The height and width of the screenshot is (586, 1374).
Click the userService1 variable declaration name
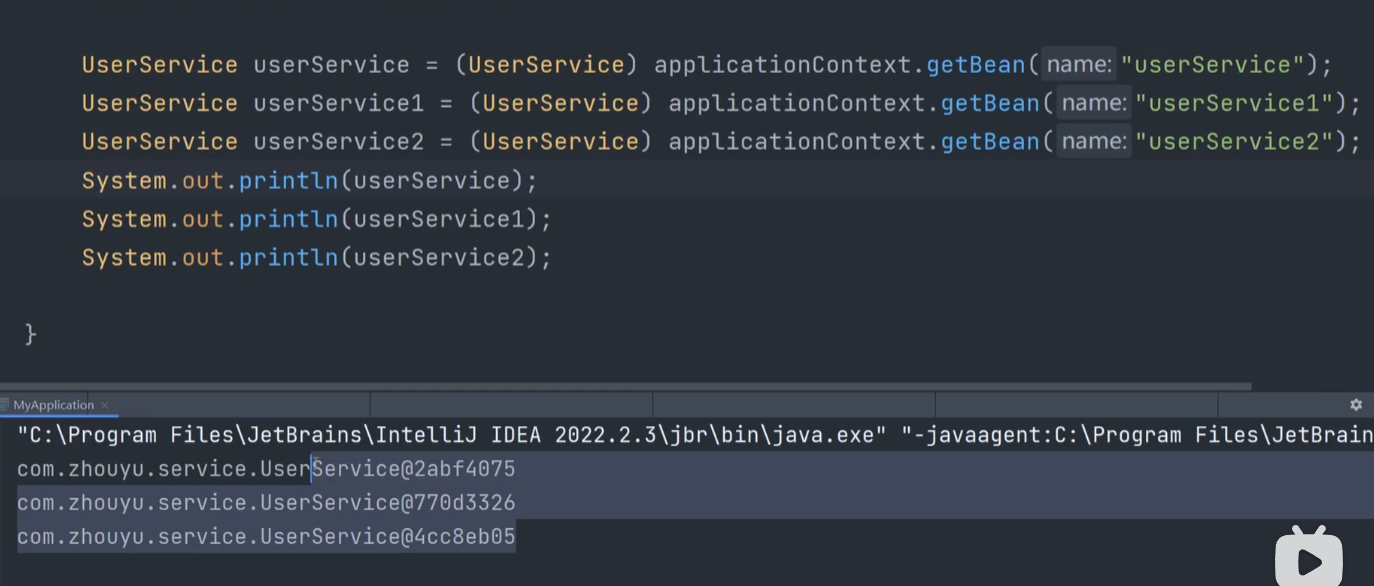(x=339, y=103)
